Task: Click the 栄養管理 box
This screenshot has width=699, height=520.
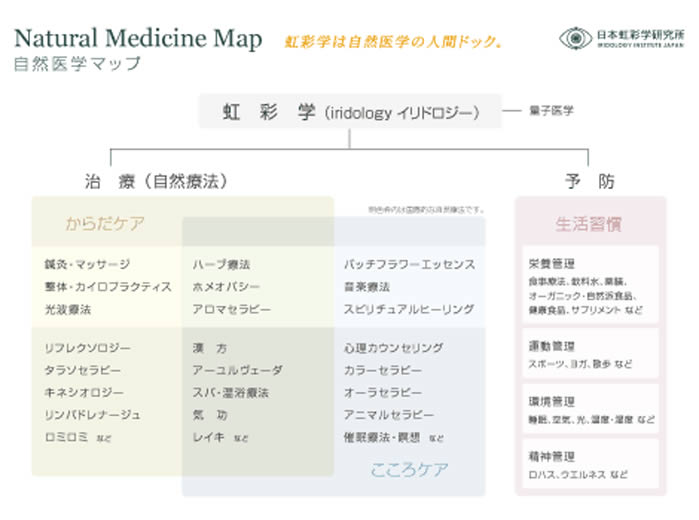Action: pos(590,283)
